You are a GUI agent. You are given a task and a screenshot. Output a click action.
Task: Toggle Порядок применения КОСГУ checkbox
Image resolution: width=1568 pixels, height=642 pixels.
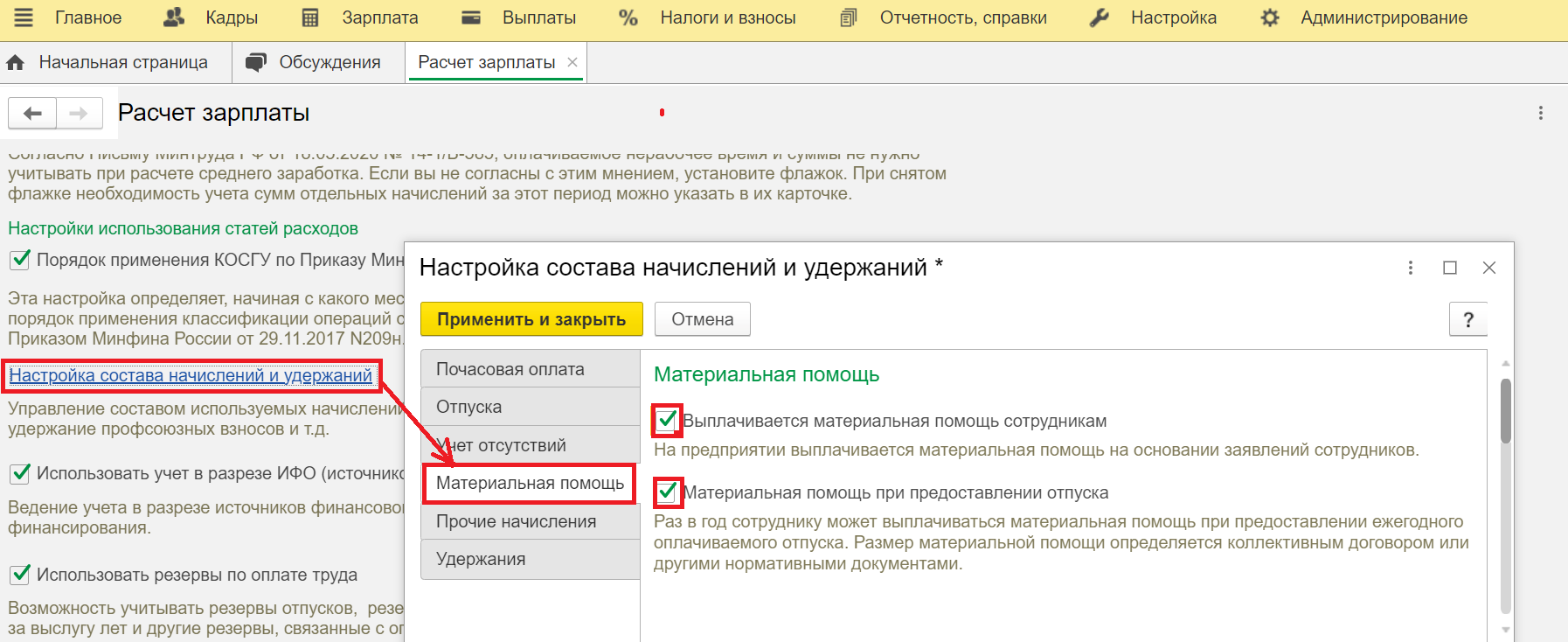(19, 260)
